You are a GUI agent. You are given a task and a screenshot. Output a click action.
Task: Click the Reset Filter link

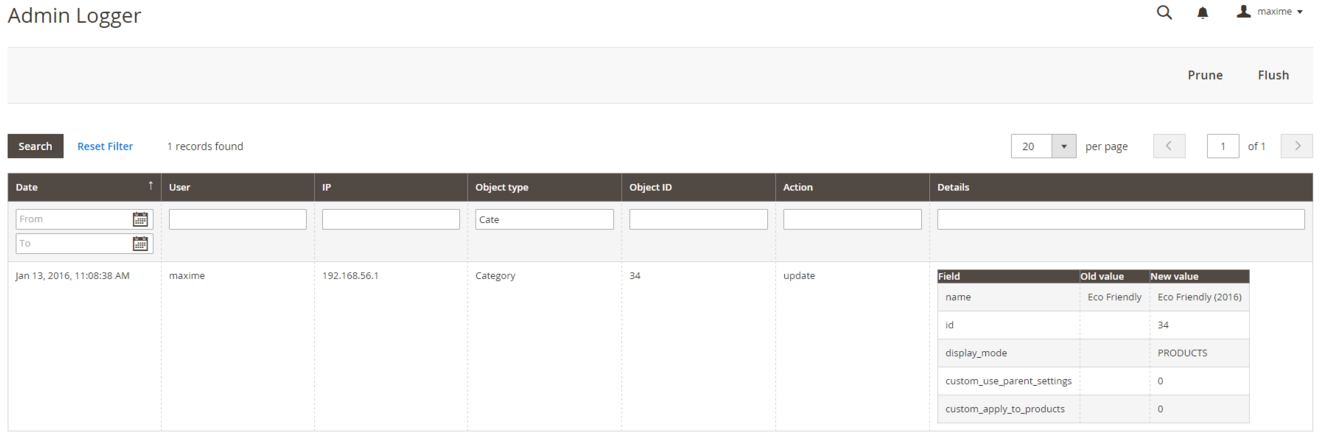(105, 146)
